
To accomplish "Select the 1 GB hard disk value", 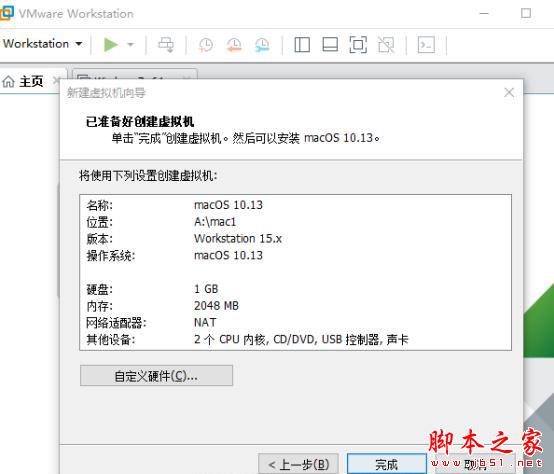I will [206, 289].
